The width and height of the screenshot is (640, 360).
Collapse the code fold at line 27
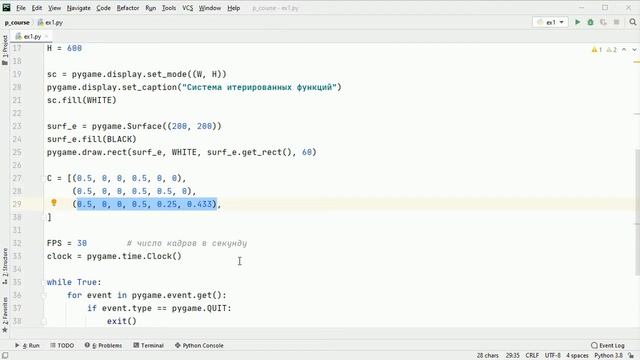(43, 178)
